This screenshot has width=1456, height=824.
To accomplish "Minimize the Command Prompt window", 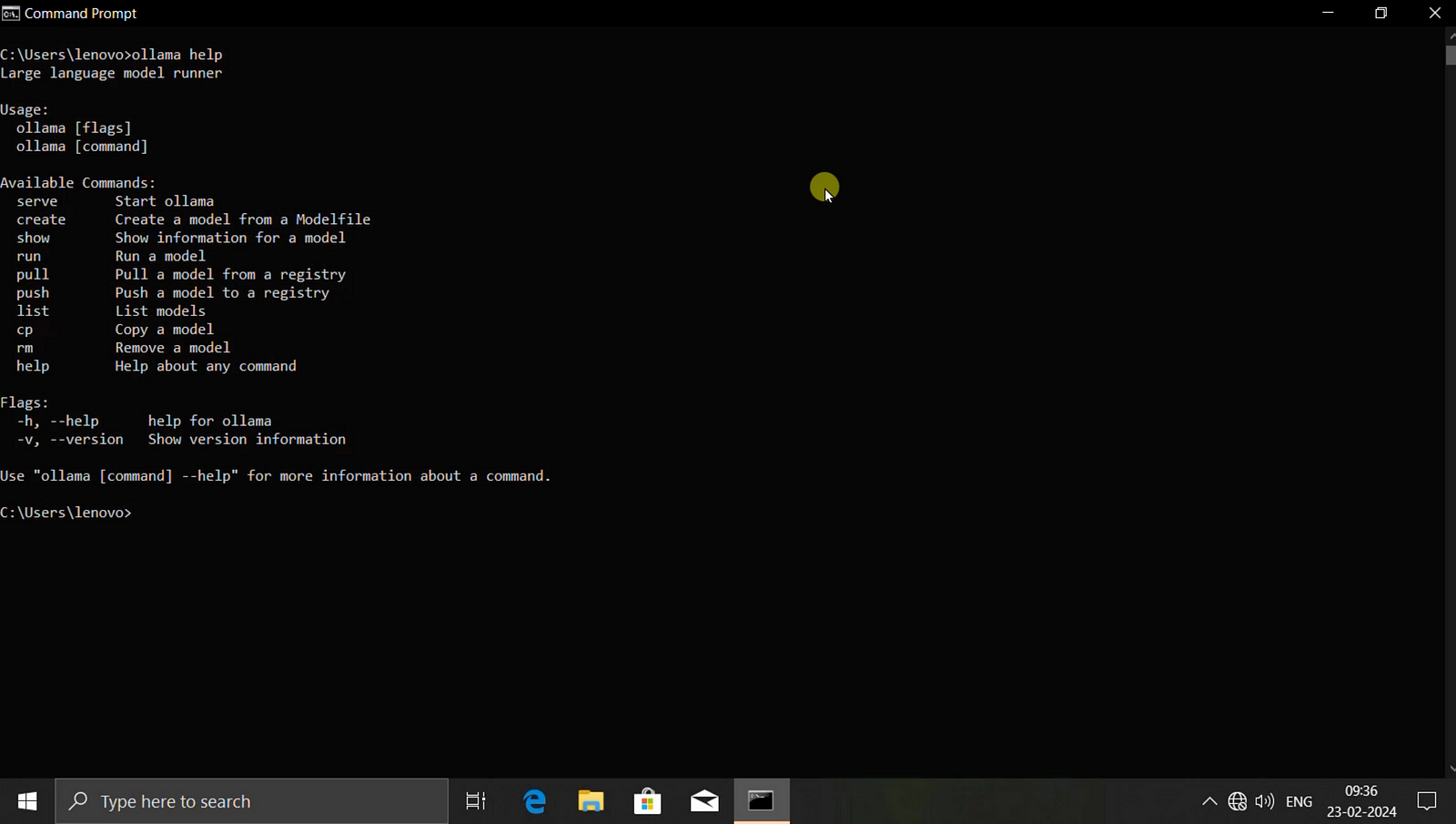I will pyautogui.click(x=1328, y=14).
